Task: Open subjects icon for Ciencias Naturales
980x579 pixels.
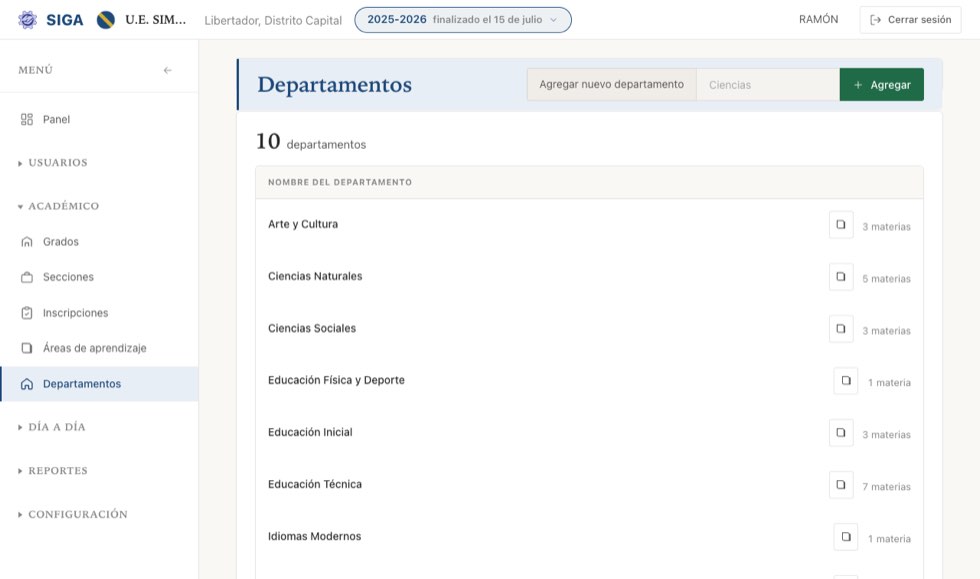Action: point(841,276)
